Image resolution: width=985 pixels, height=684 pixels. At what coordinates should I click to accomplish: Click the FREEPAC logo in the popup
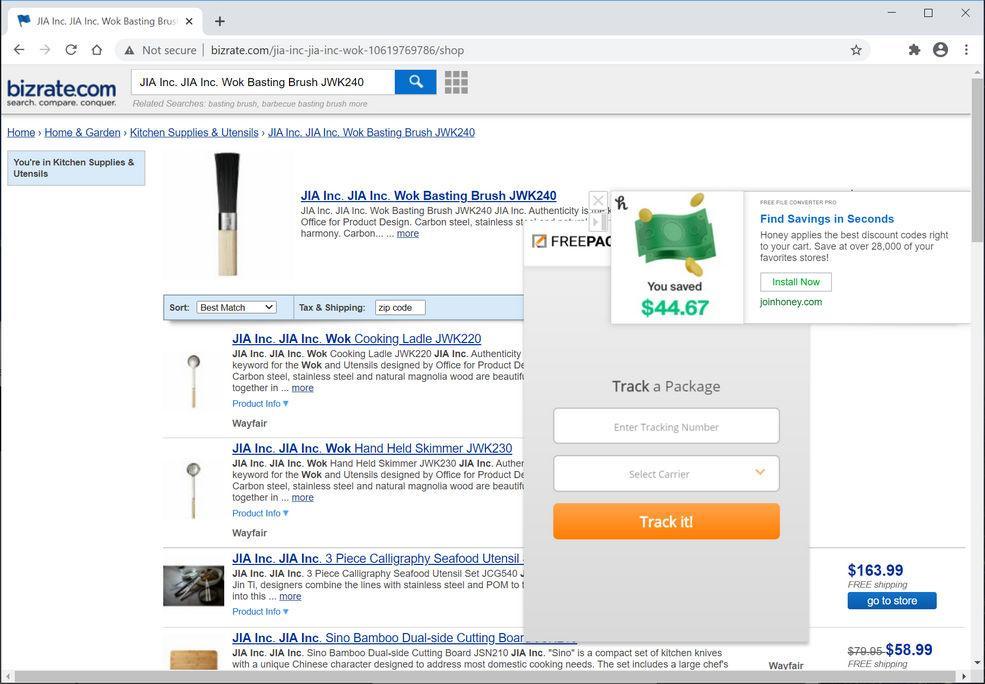(571, 242)
